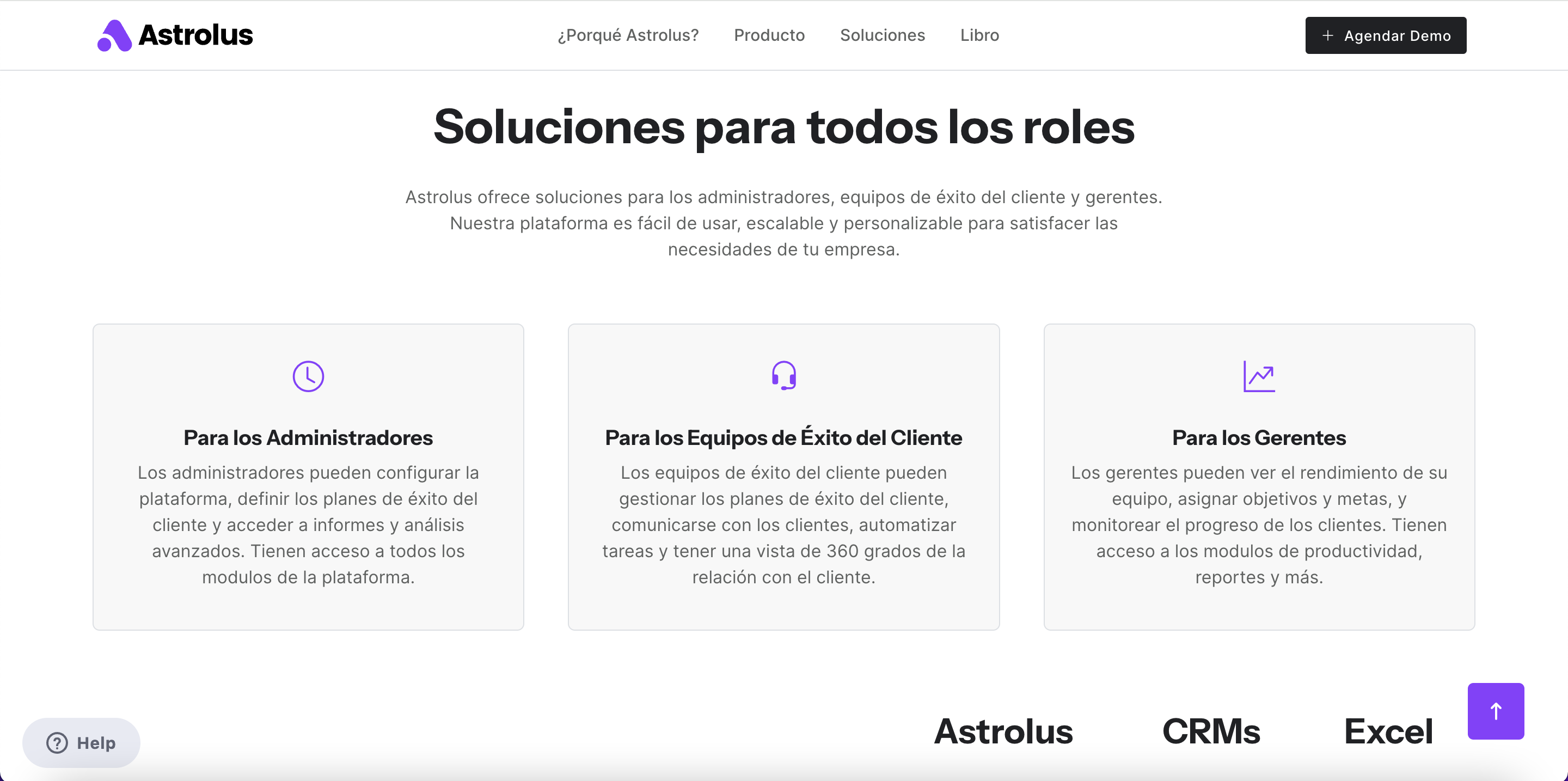Screen dimensions: 1568x781
Task: Go to the Libro nav link
Action: coord(979,35)
